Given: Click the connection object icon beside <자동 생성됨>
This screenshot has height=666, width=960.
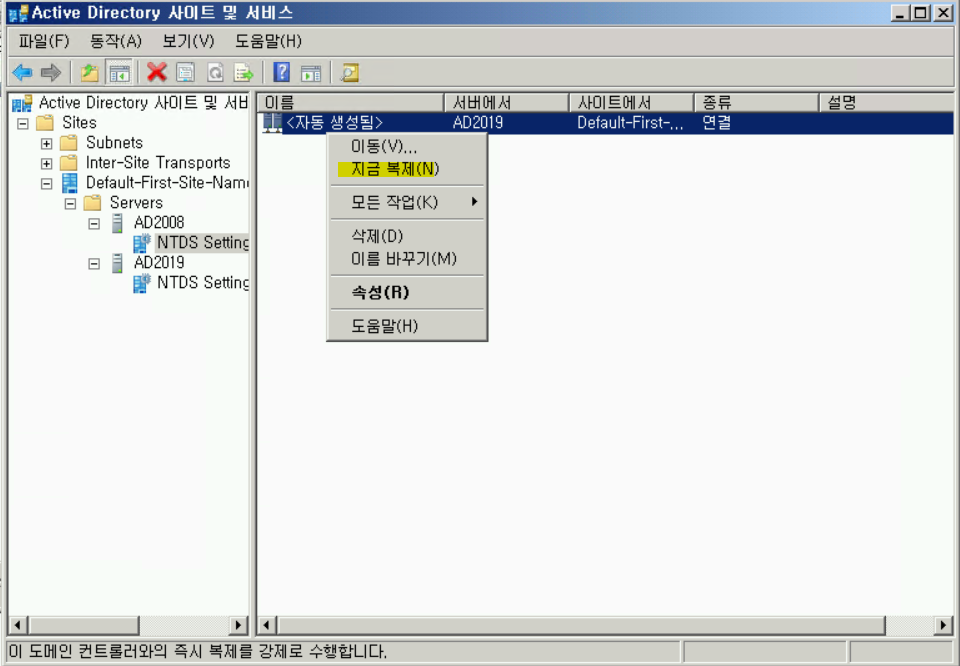Looking at the screenshot, I should pos(272,122).
